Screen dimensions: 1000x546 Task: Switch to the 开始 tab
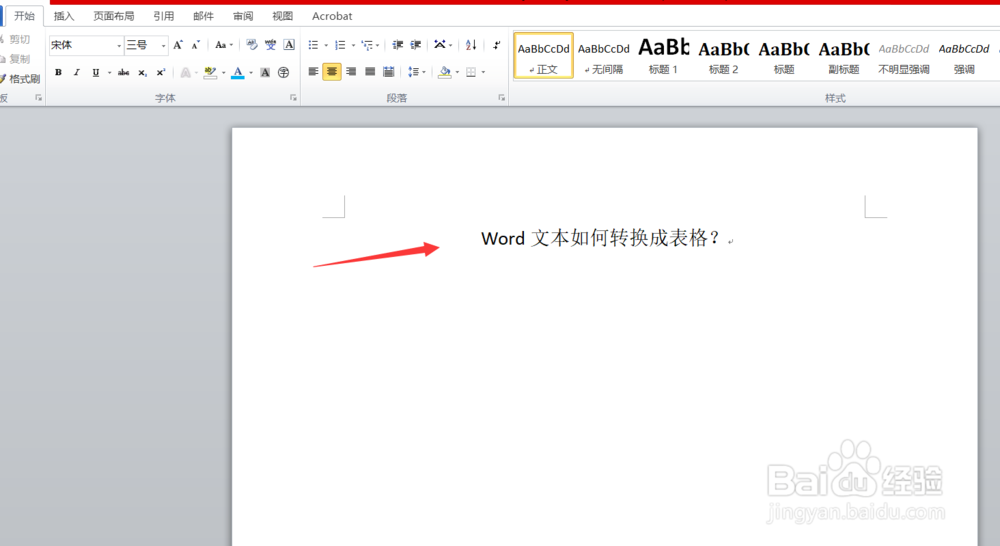[x=24, y=16]
